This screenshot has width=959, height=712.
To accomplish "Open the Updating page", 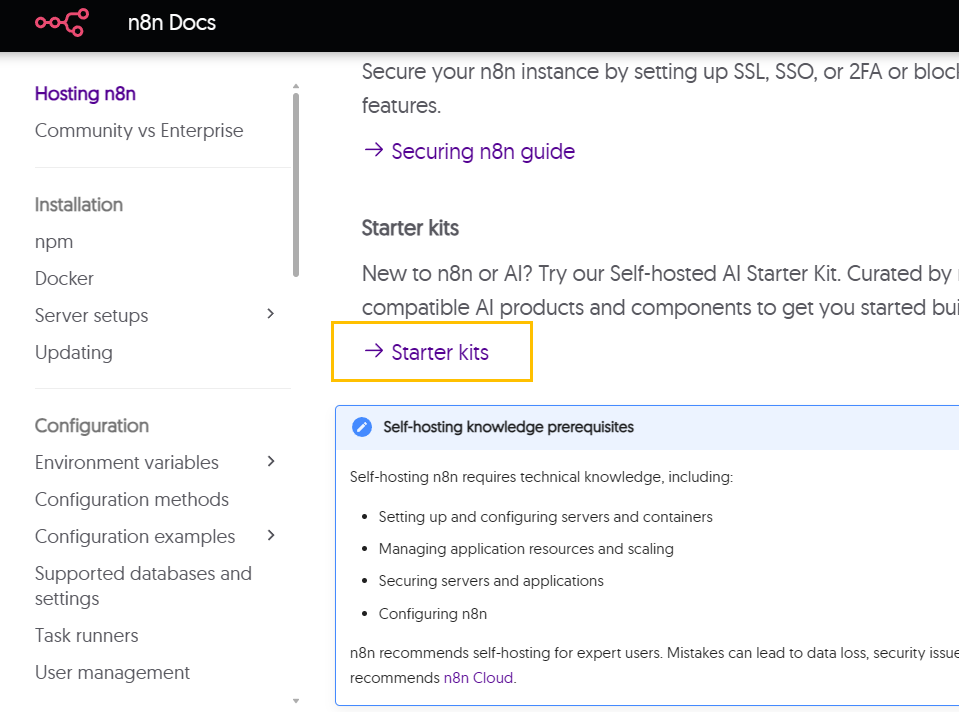I will pyautogui.click(x=74, y=353).
